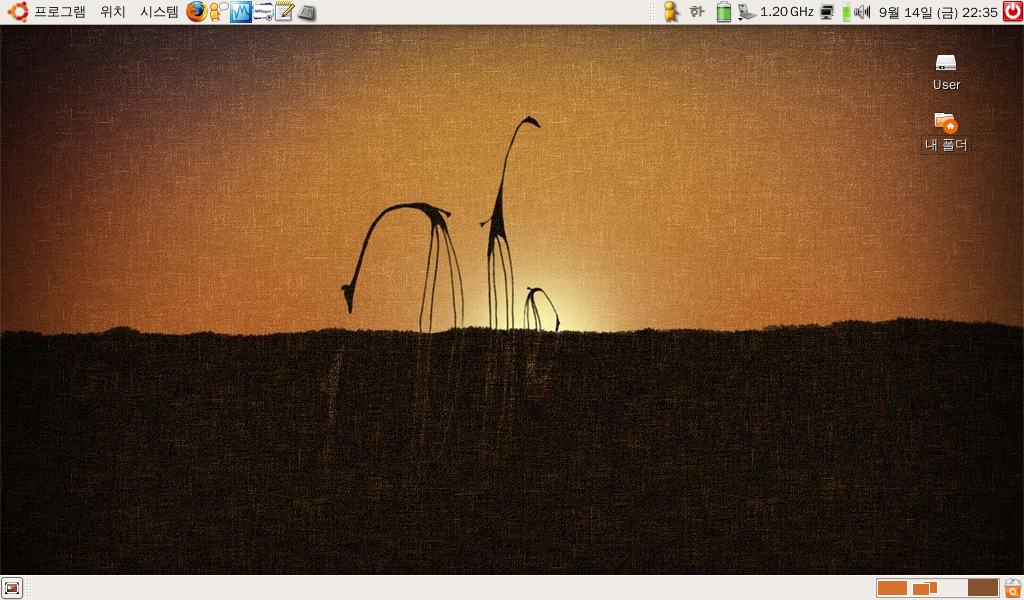Open the User drive desktop icon
The width and height of the screenshot is (1024, 600).
(946, 72)
